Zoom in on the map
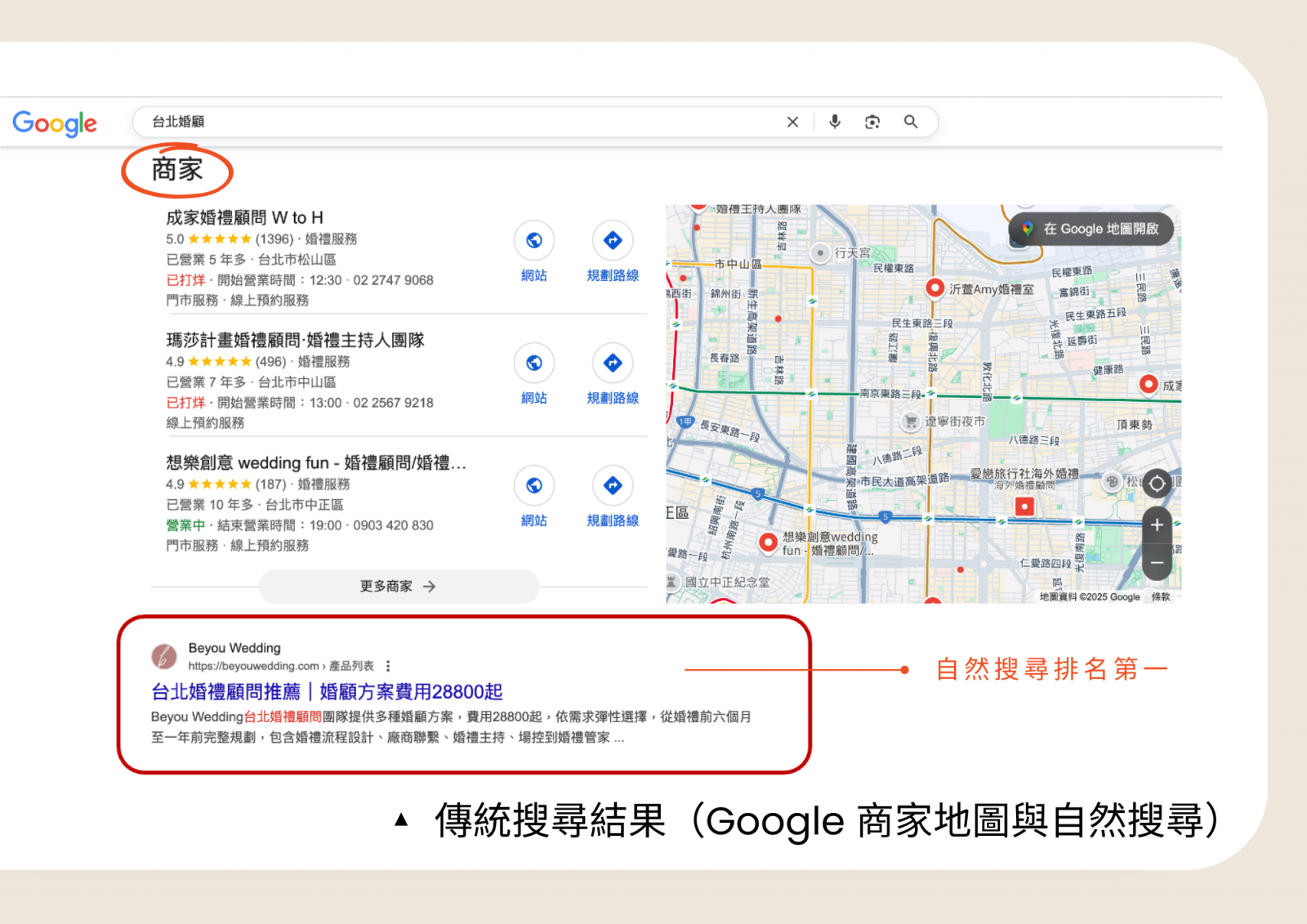 coord(1157,524)
